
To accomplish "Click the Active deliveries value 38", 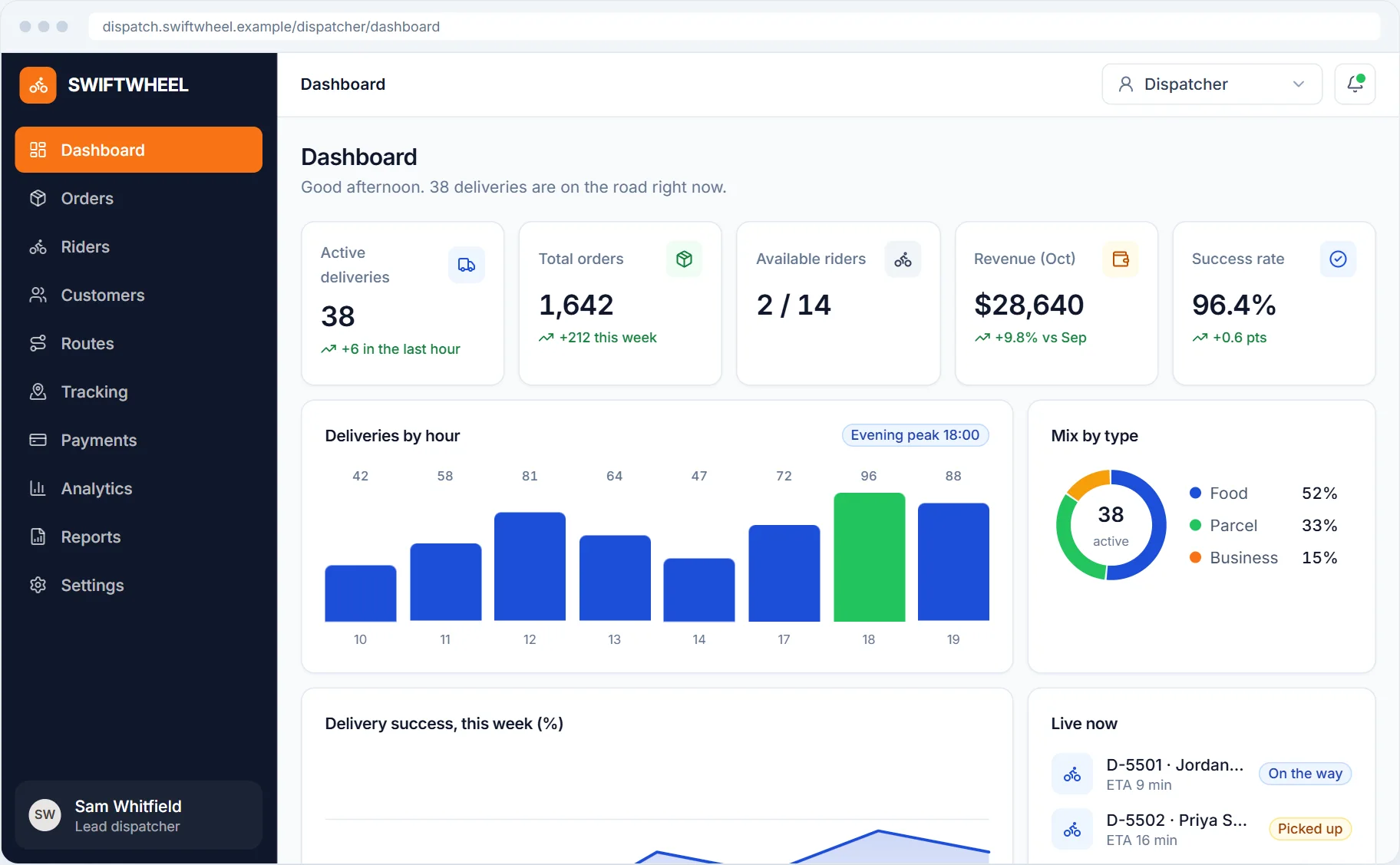I will [x=338, y=316].
